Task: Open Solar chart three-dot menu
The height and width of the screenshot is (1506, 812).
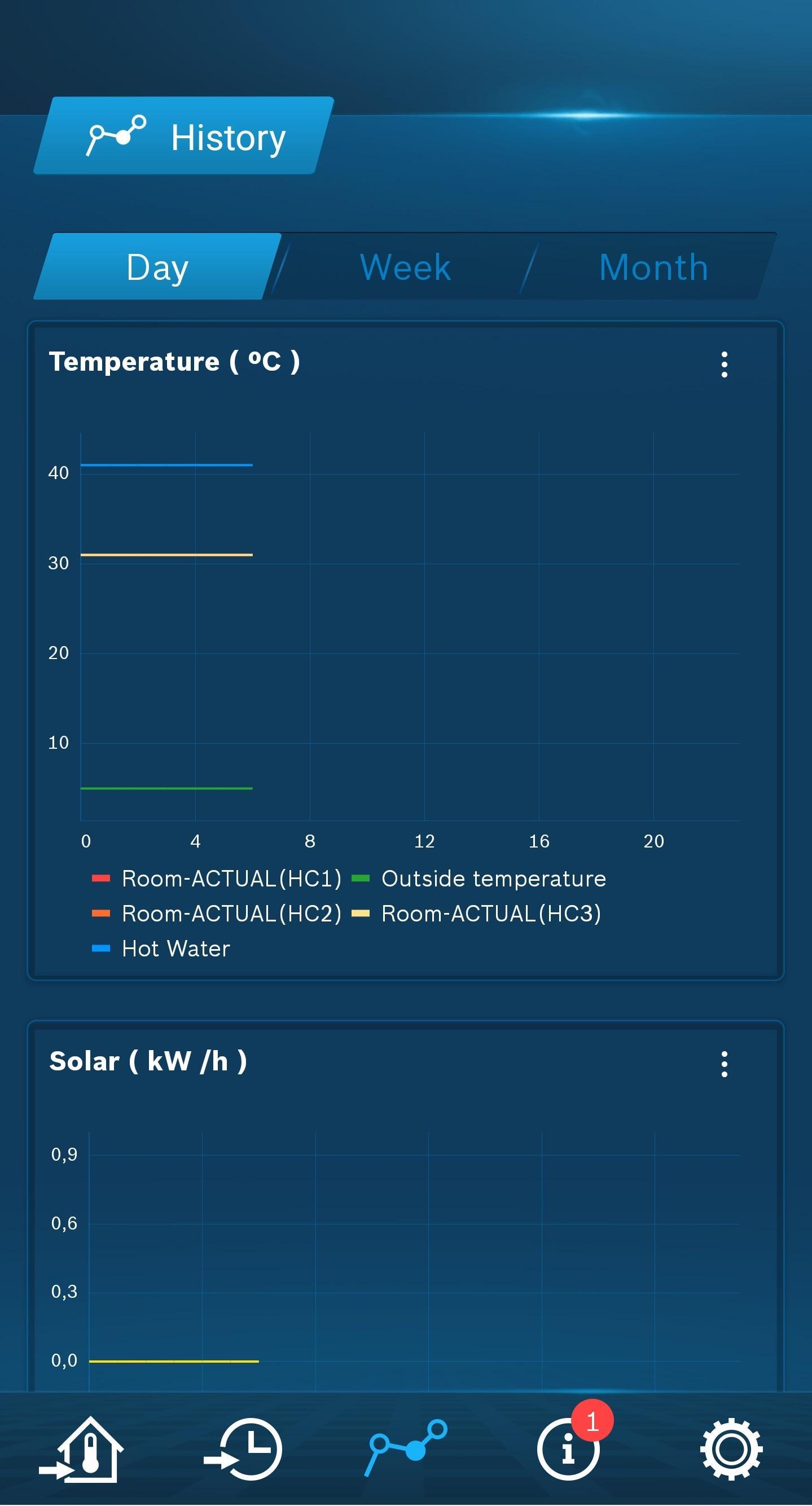Action: click(x=725, y=1064)
